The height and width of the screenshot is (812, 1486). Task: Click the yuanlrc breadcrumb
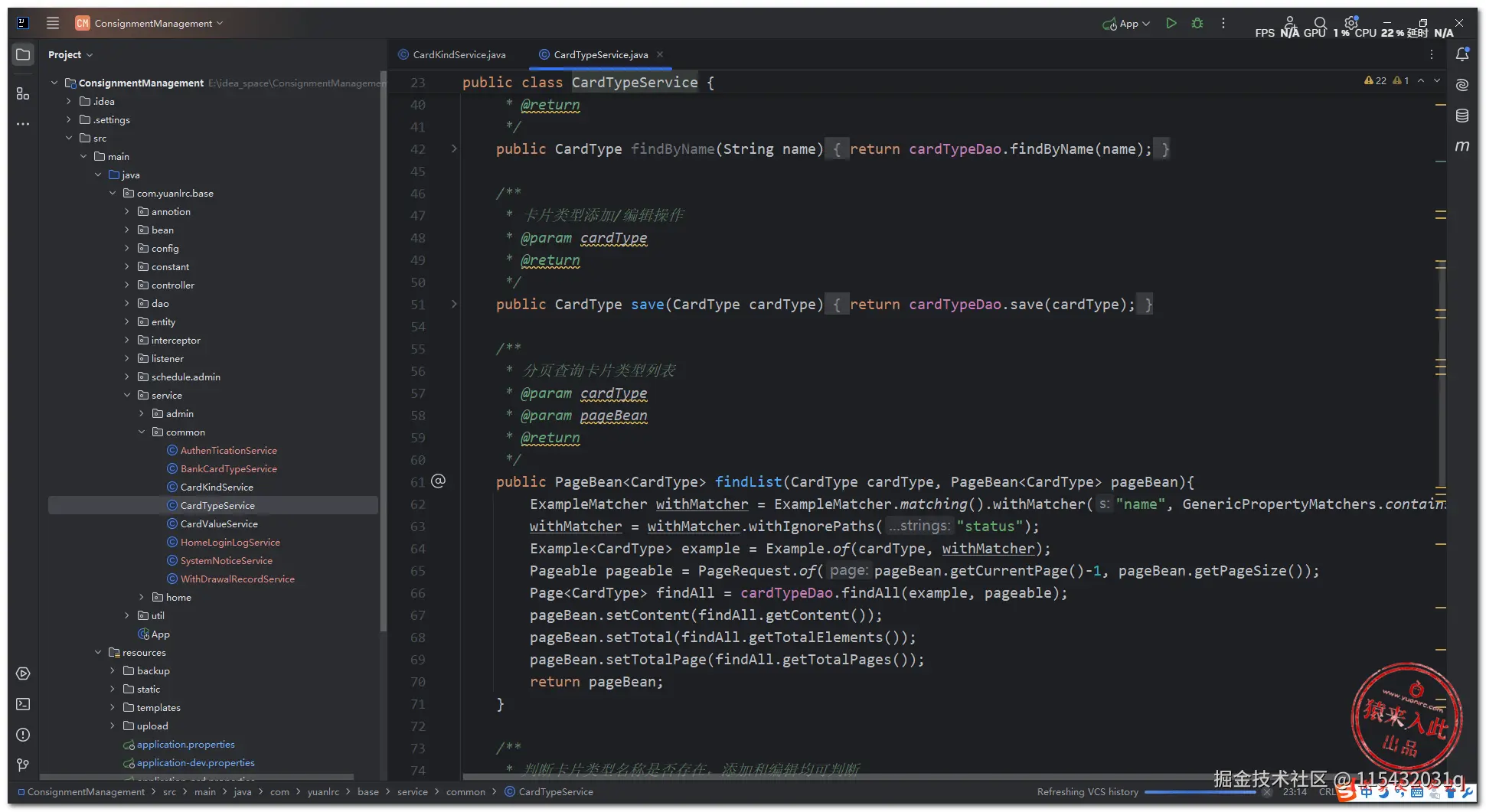(x=323, y=791)
